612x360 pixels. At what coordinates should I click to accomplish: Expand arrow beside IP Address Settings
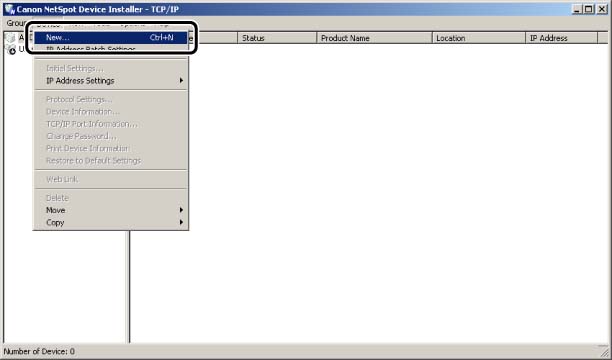coord(181,80)
